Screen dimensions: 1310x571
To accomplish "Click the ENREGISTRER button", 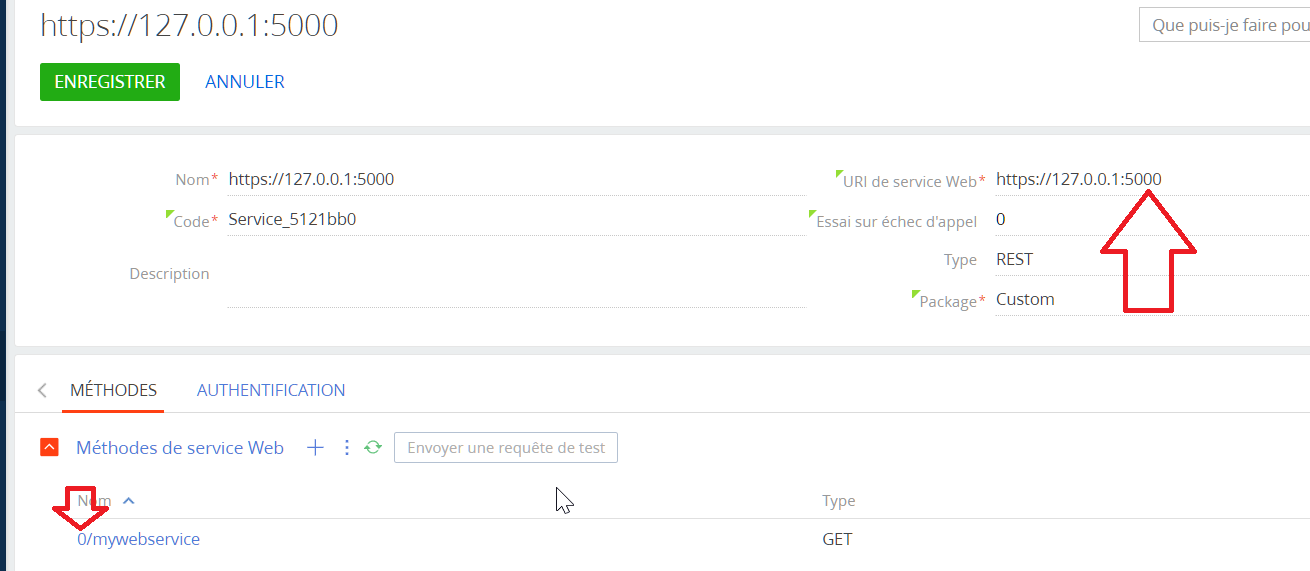I will click(x=110, y=82).
